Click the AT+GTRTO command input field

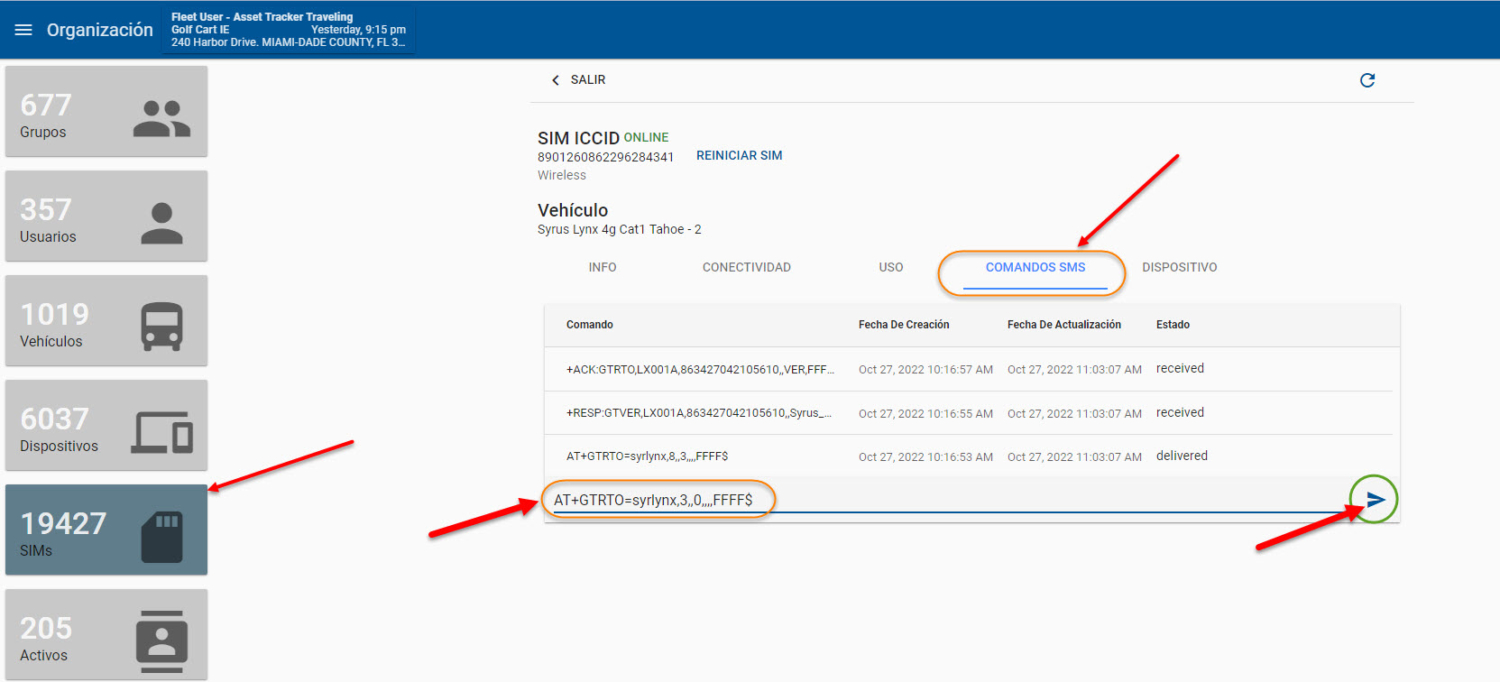(658, 499)
